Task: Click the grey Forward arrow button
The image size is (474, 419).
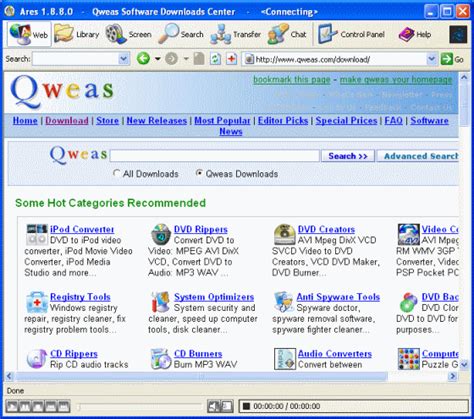Action: pyautogui.click(x=171, y=59)
